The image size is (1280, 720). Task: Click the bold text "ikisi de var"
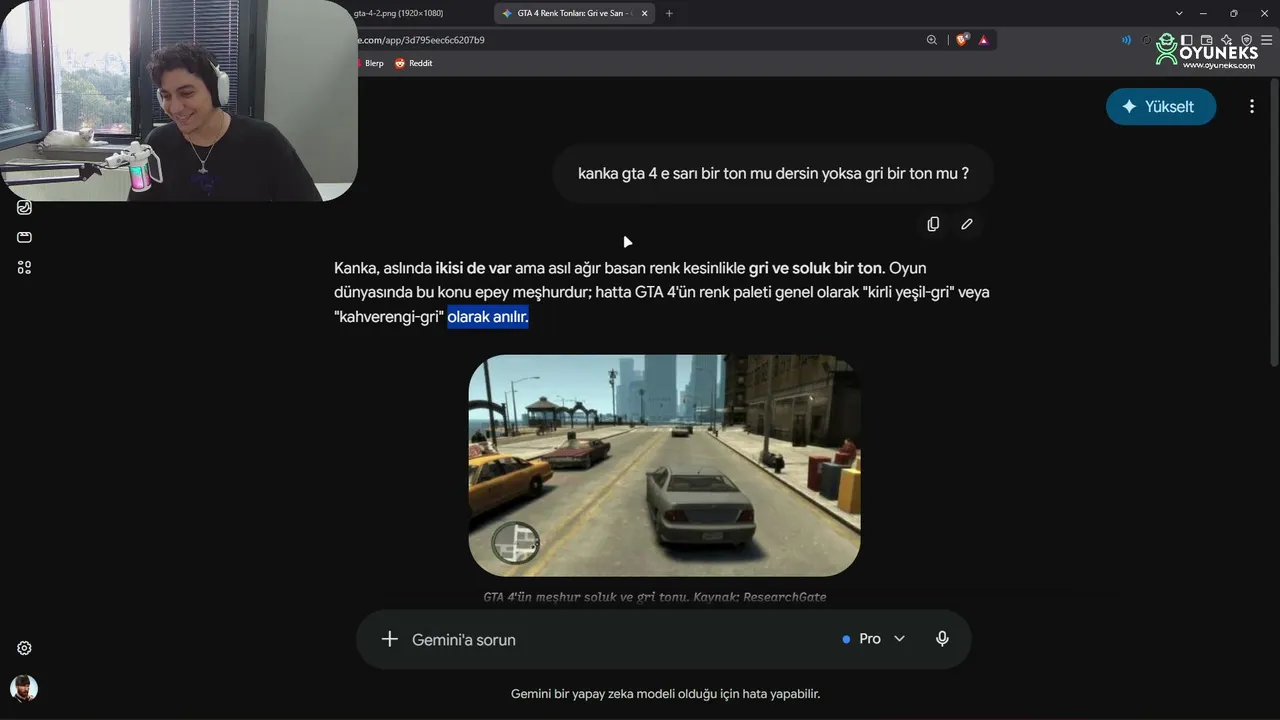click(473, 268)
